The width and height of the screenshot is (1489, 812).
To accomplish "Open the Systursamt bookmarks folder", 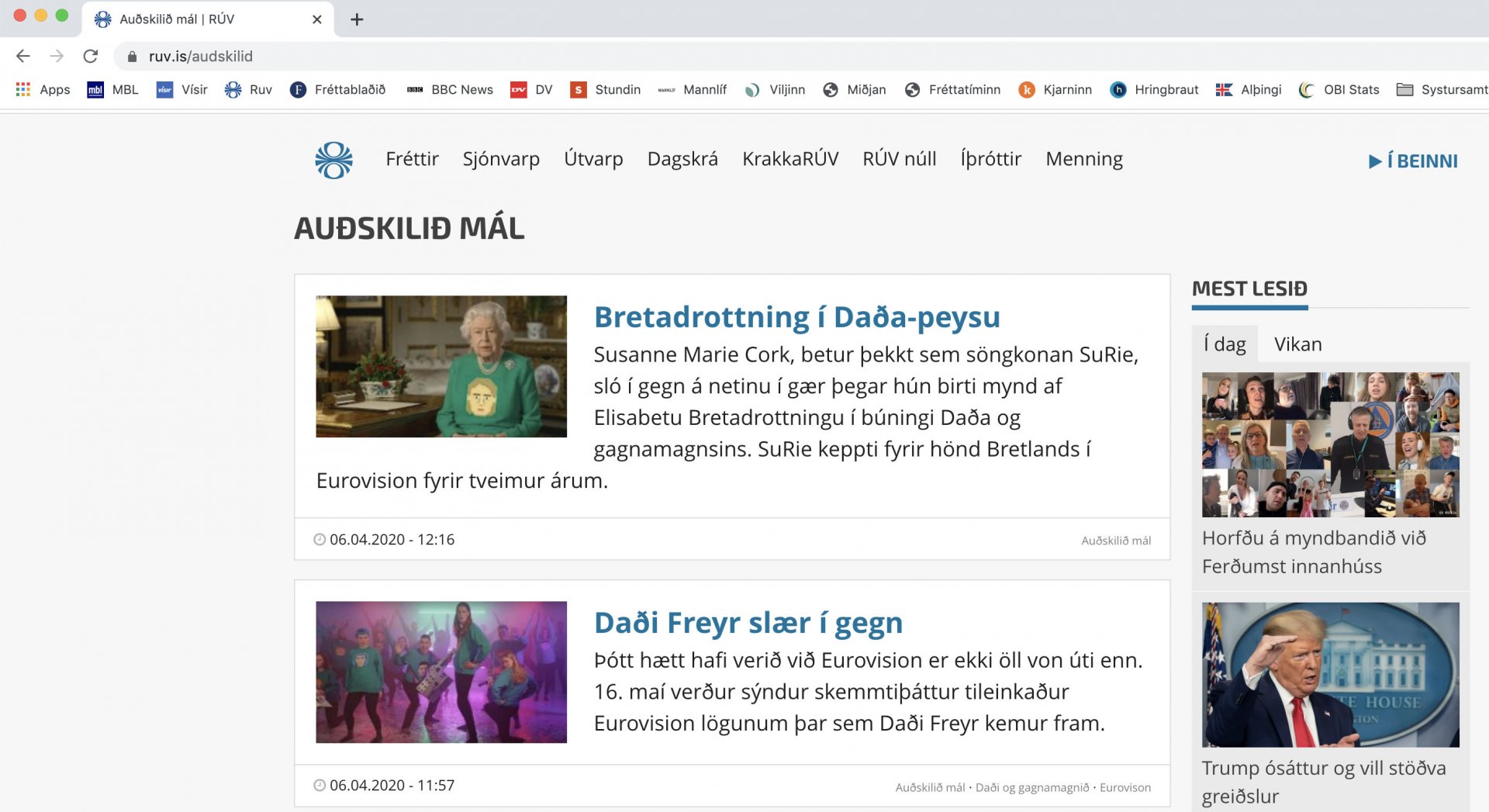I will 1442,90.
